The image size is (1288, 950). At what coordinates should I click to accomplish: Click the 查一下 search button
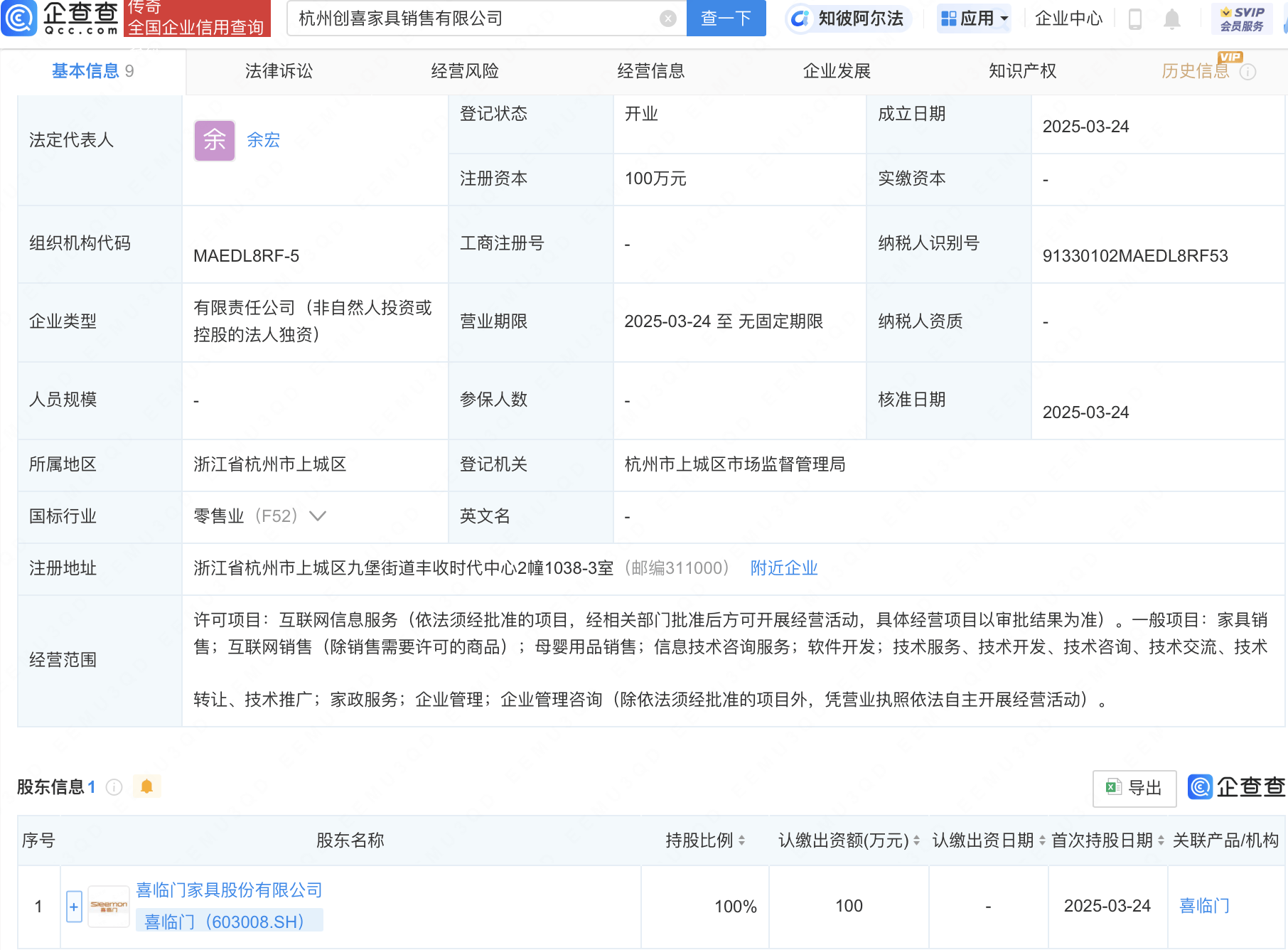(726, 18)
